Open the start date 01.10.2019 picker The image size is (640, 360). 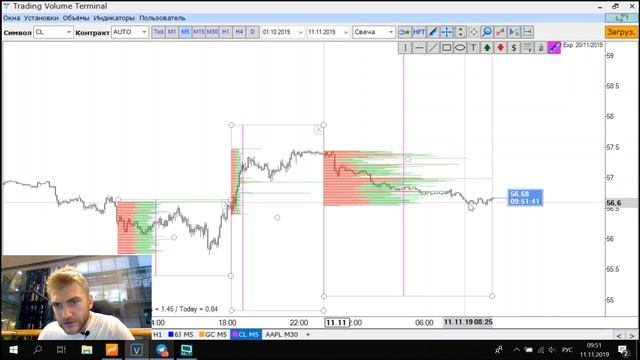pyautogui.click(x=283, y=32)
